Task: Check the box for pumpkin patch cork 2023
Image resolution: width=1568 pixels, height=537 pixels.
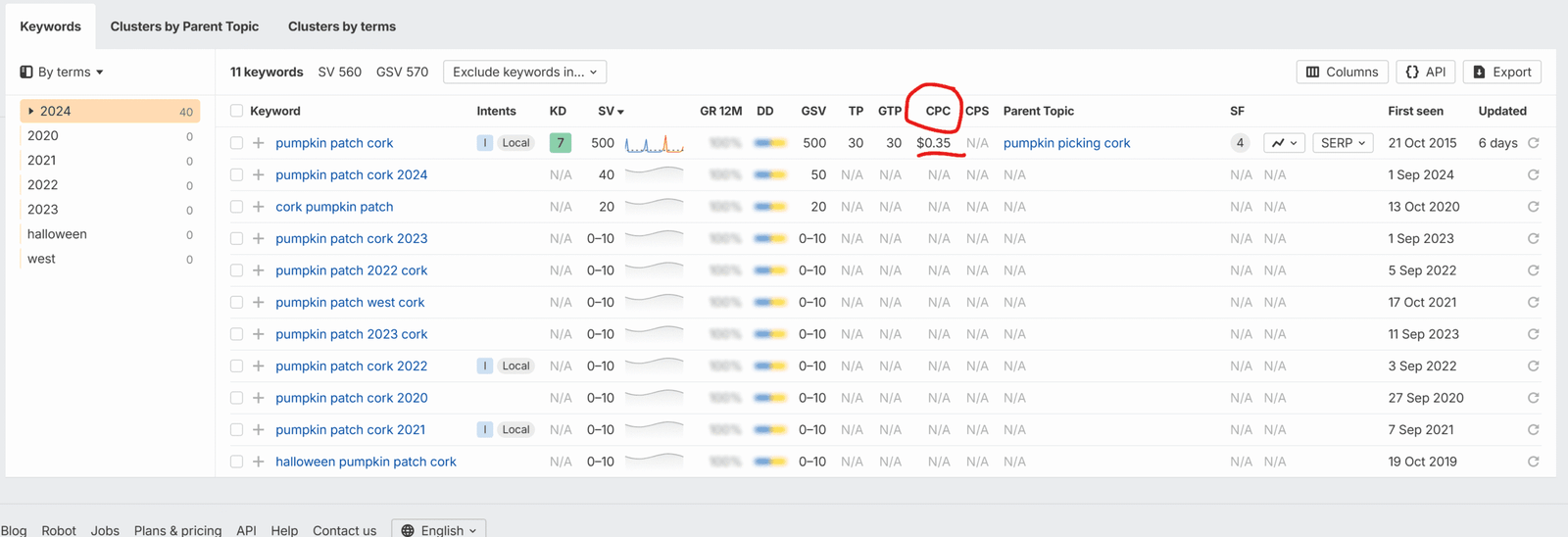Action: coord(236,239)
